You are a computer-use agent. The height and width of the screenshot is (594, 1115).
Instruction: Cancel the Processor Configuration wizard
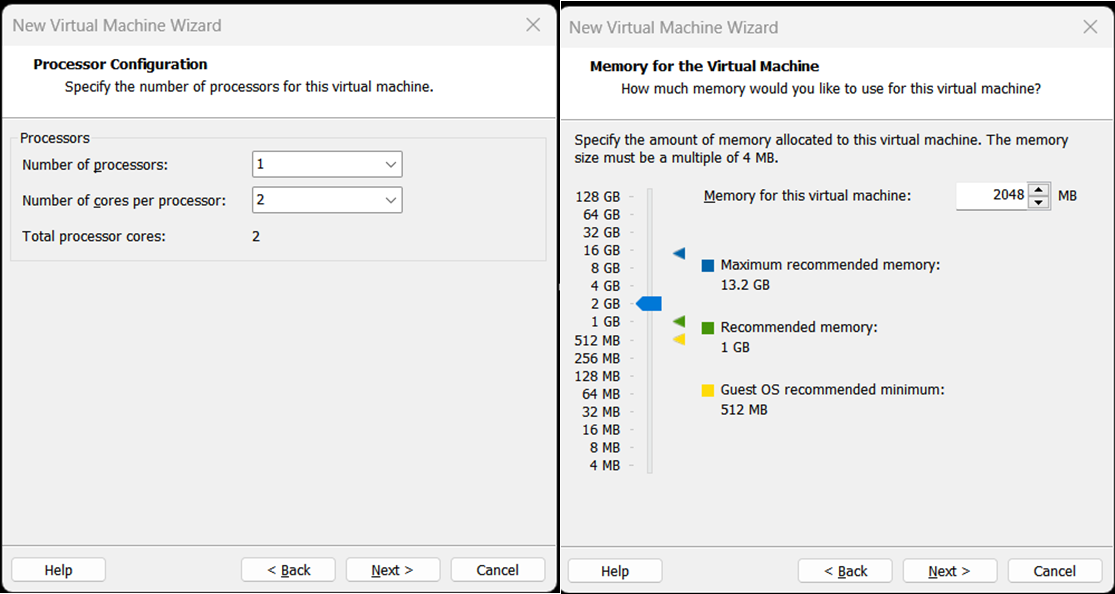click(x=498, y=570)
